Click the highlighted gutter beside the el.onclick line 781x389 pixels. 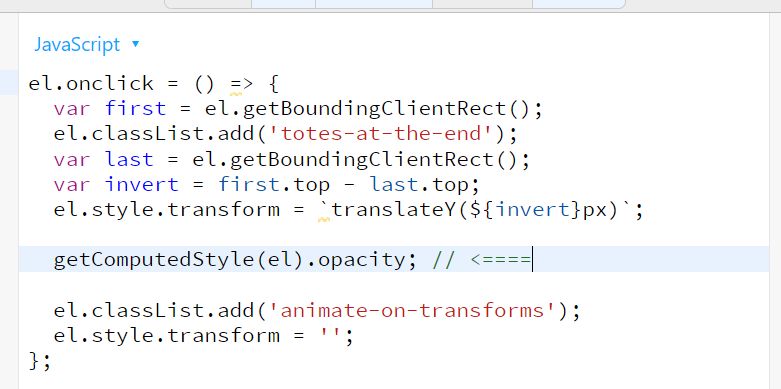click(x=9, y=82)
